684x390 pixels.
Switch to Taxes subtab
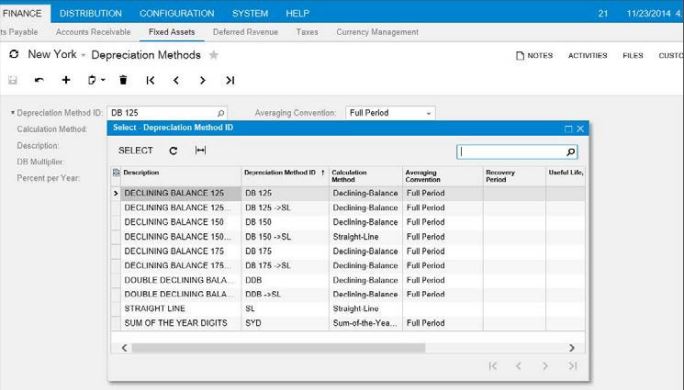307,32
